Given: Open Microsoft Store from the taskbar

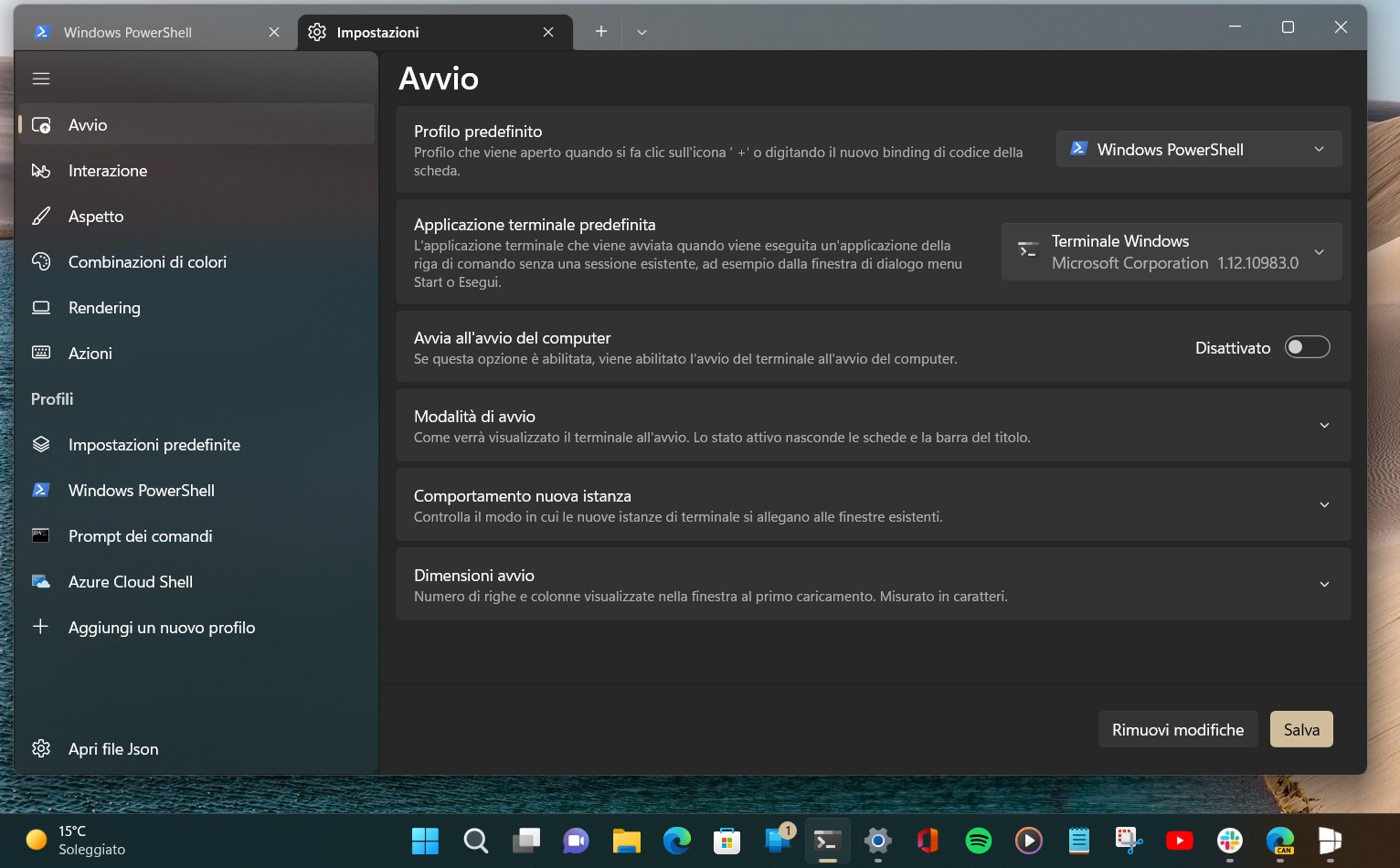Looking at the screenshot, I should point(727,841).
